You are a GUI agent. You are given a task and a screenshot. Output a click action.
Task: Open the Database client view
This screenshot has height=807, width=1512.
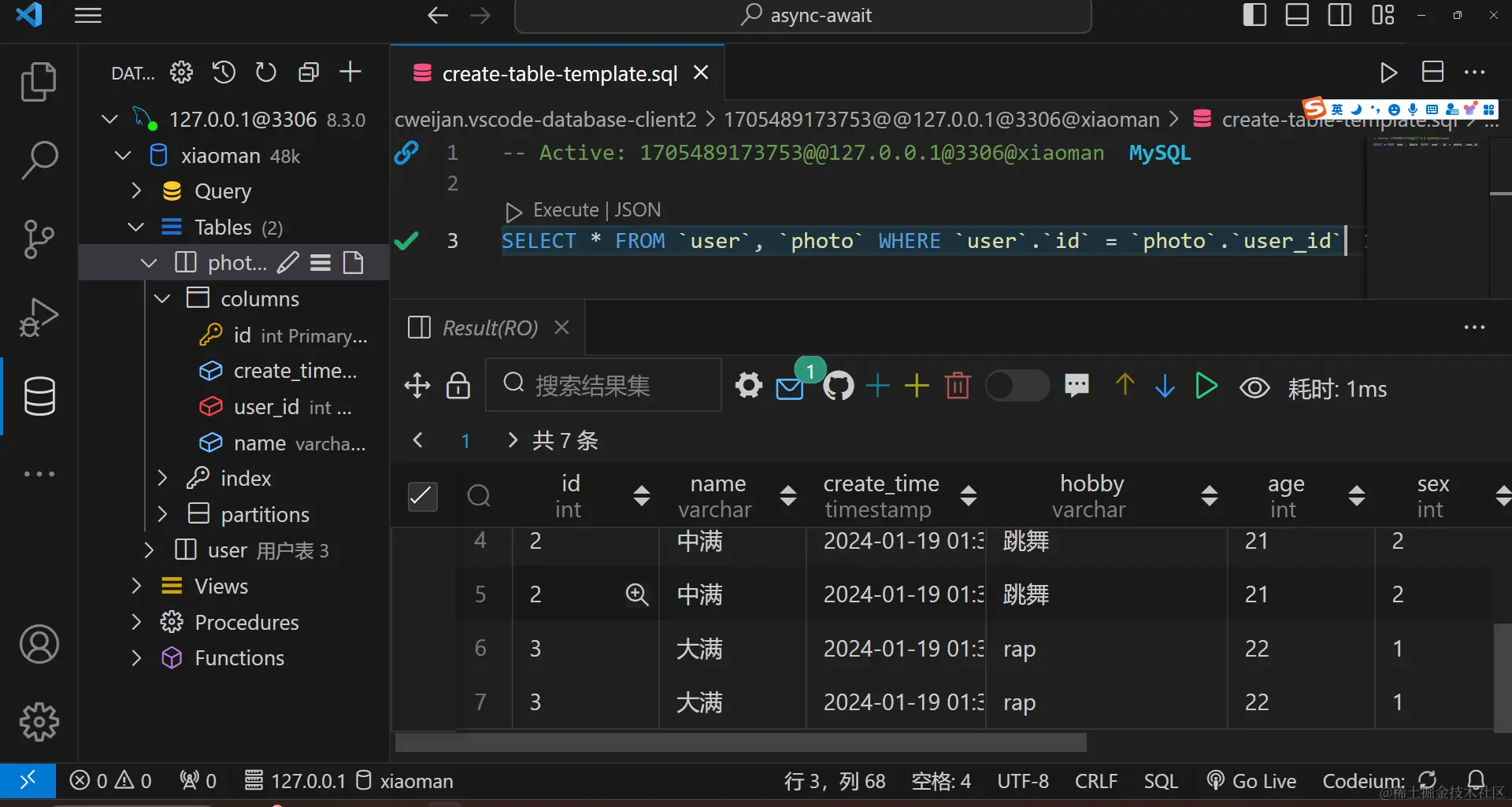[39, 396]
